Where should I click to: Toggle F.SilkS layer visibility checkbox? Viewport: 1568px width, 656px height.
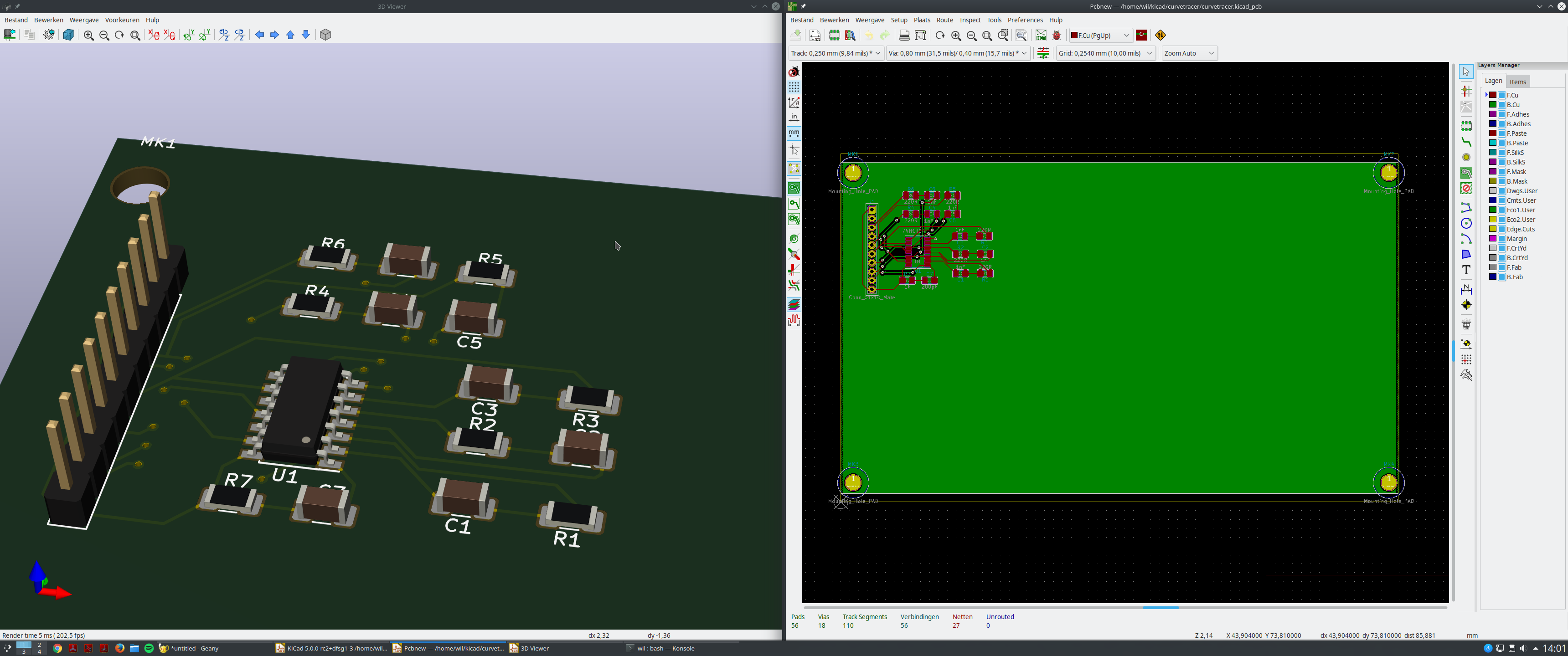point(1501,153)
